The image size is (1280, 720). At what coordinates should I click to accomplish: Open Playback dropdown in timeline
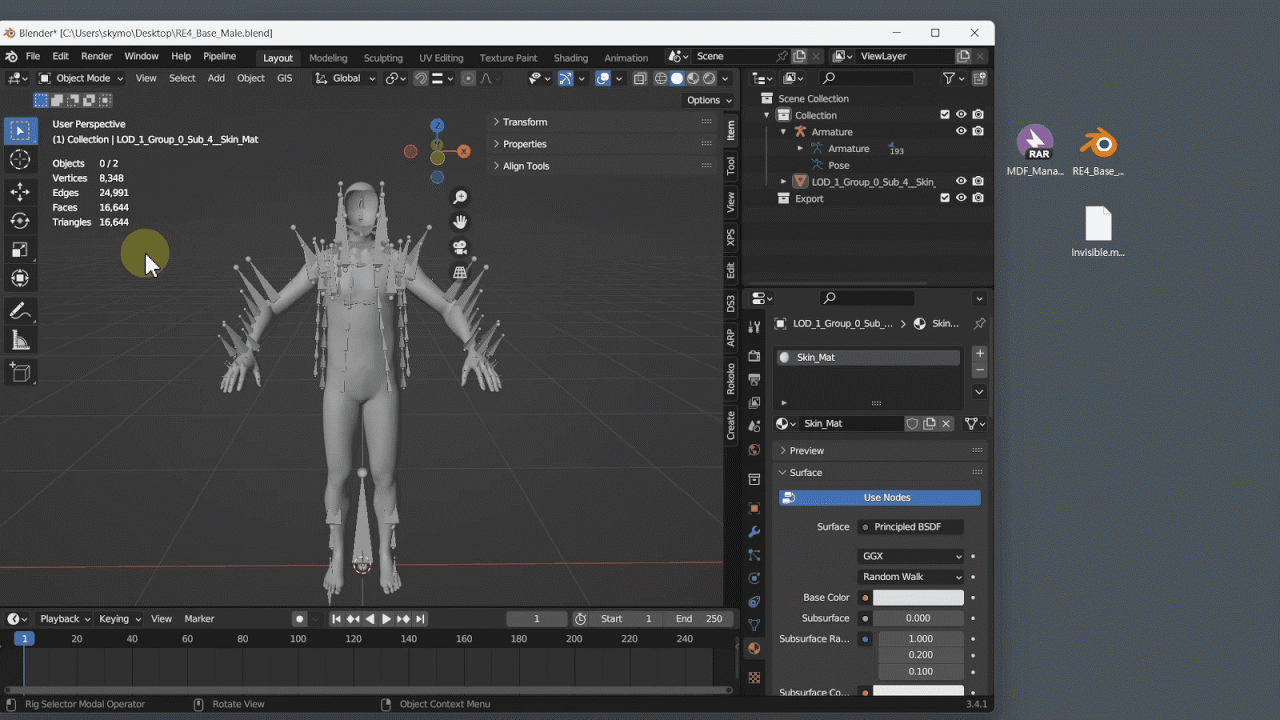pyautogui.click(x=65, y=619)
